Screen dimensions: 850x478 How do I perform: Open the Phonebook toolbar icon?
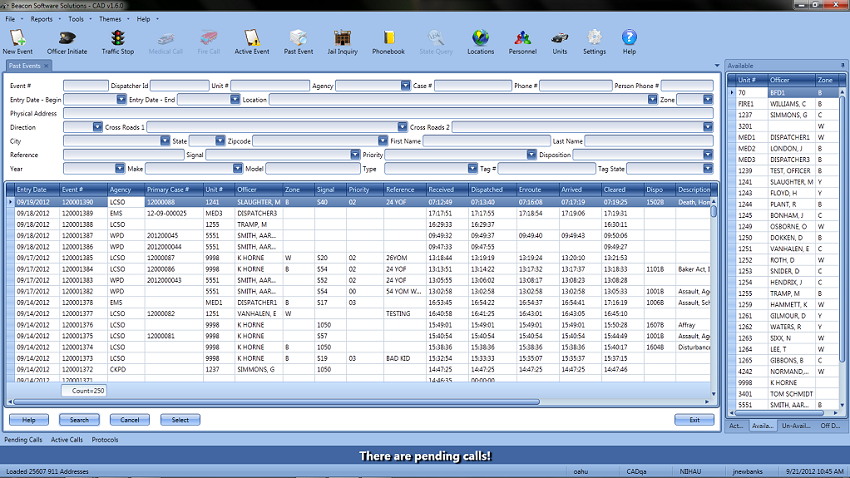(x=388, y=40)
